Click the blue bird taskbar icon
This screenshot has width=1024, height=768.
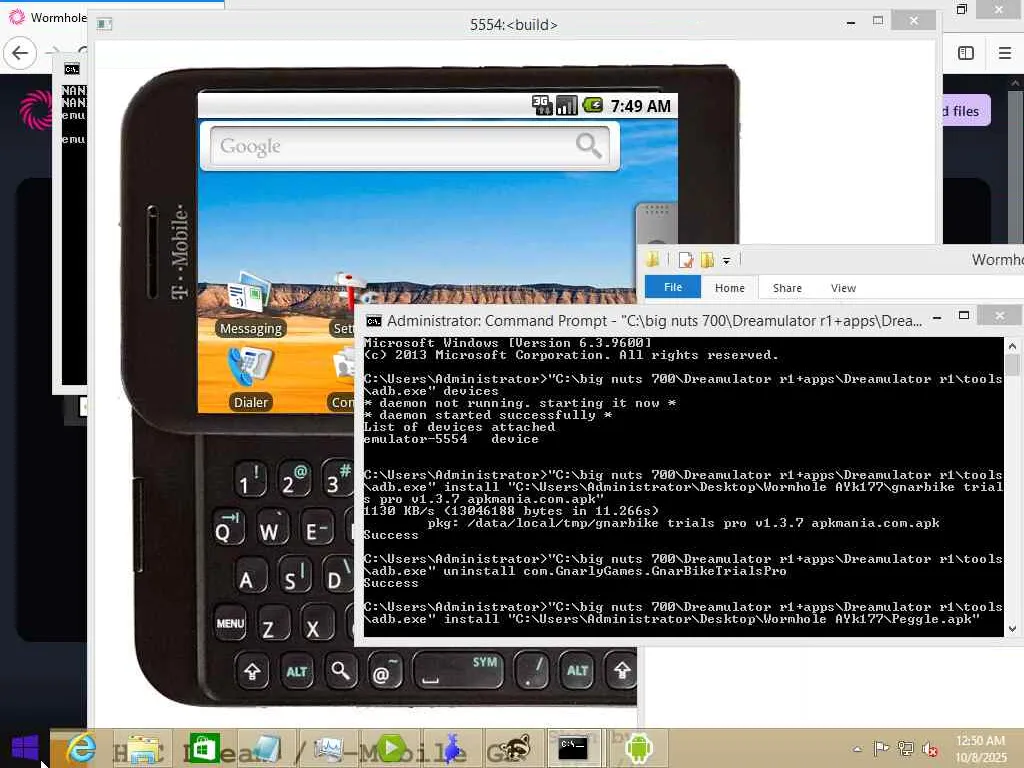[x=453, y=748]
